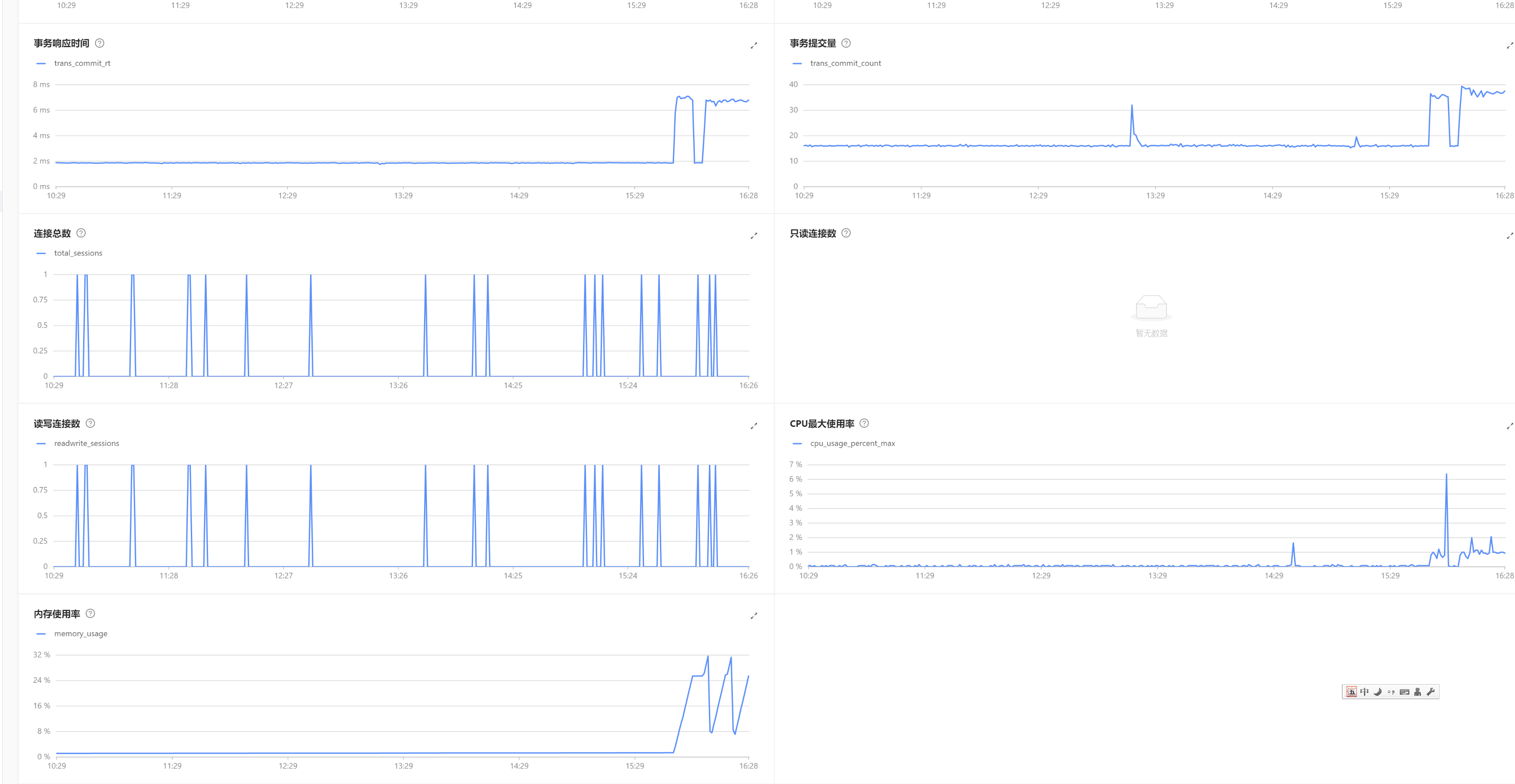Toggle IME full/half-width moon icon
Screen dimensions: 1515x784
tap(1377, 692)
